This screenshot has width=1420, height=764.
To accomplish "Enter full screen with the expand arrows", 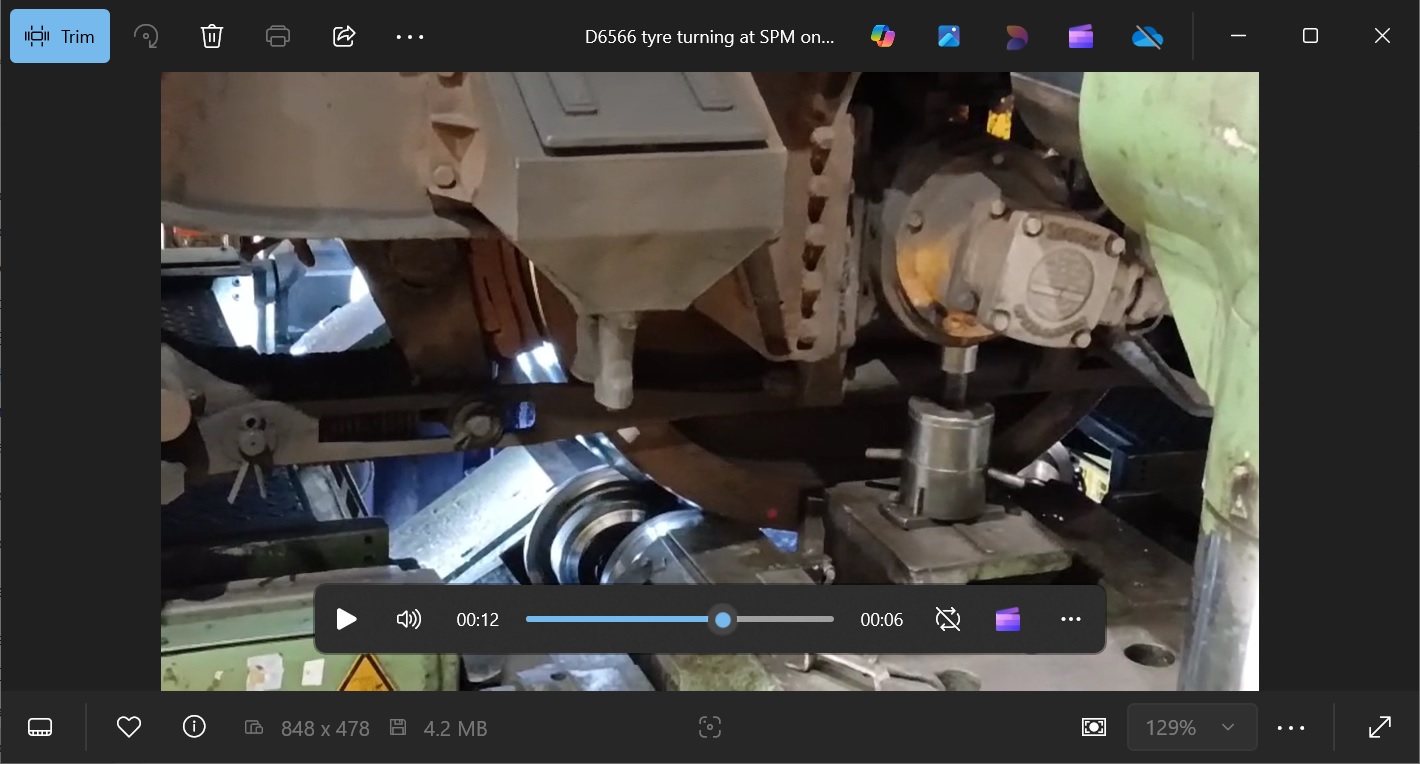I will 1380,727.
